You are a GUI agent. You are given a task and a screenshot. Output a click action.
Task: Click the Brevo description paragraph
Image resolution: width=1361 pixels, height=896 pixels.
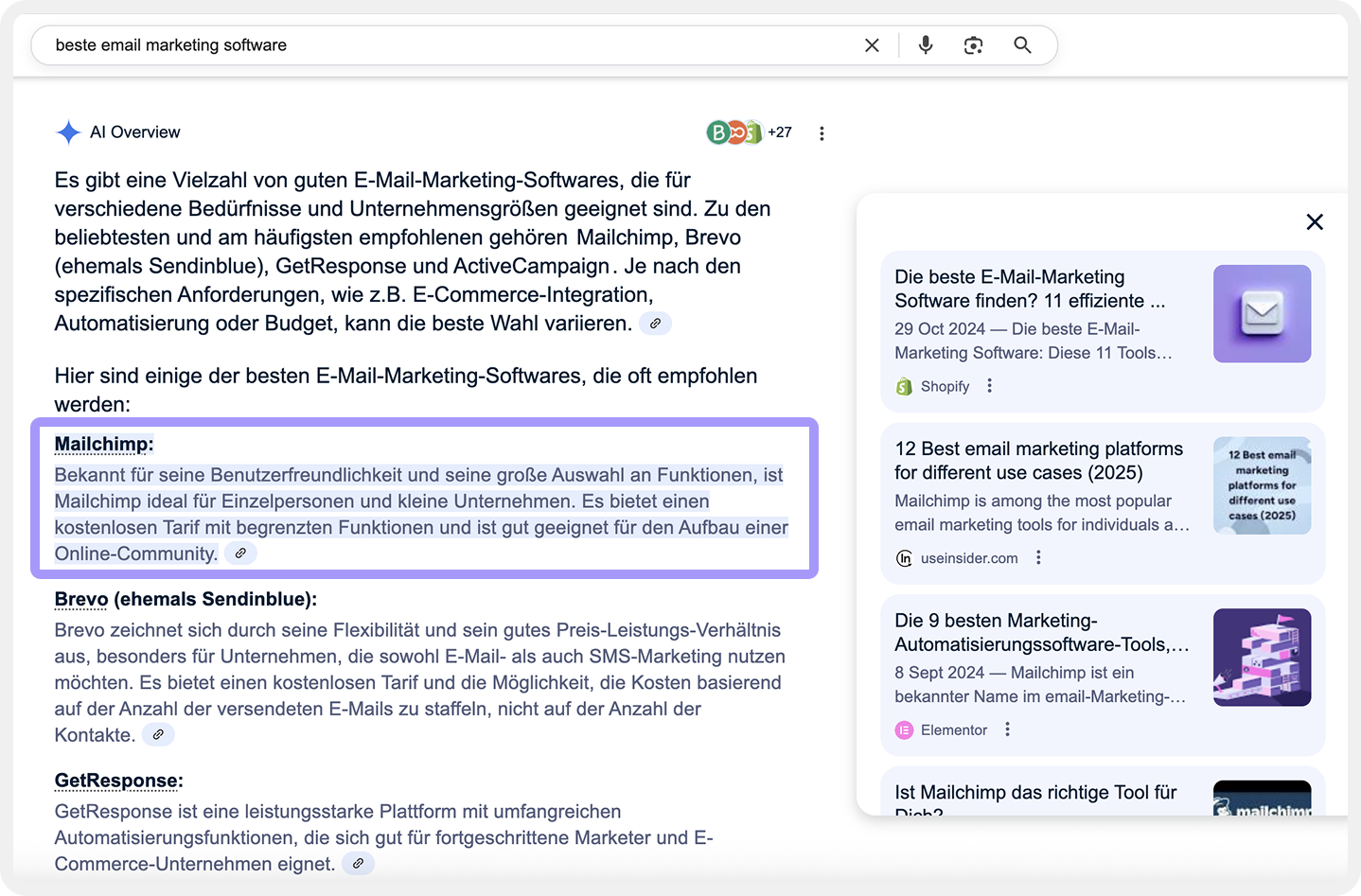click(x=419, y=682)
